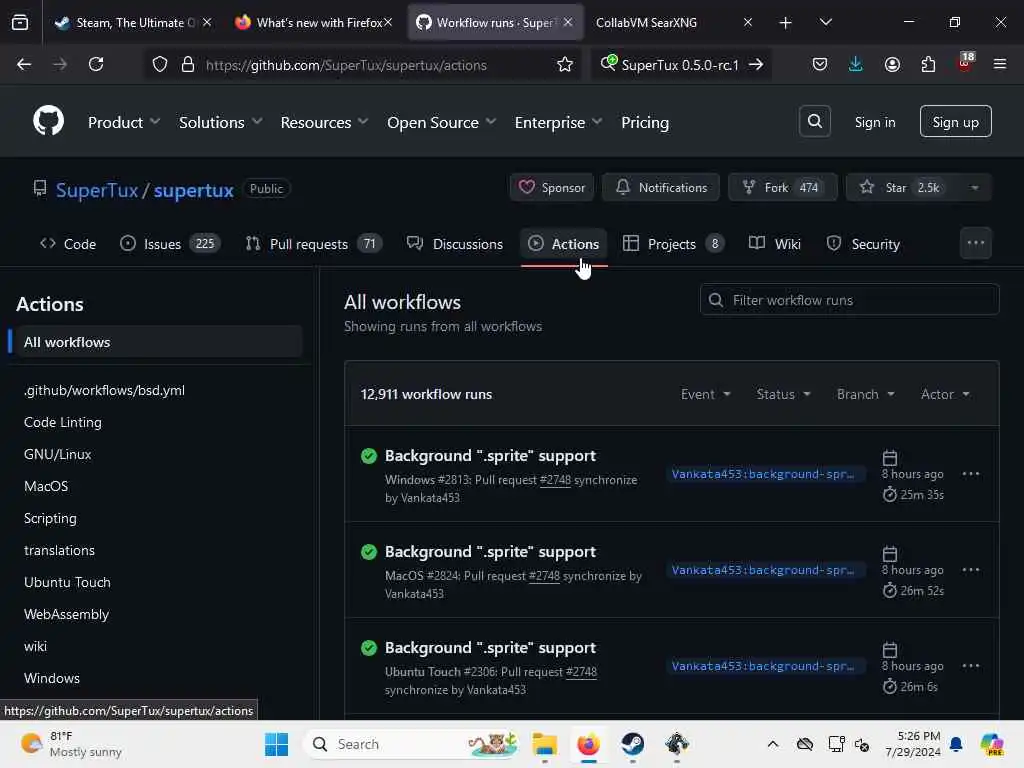This screenshot has height=768, width=1024.
Task: Open Steam from the taskbar
Action: tap(632, 744)
